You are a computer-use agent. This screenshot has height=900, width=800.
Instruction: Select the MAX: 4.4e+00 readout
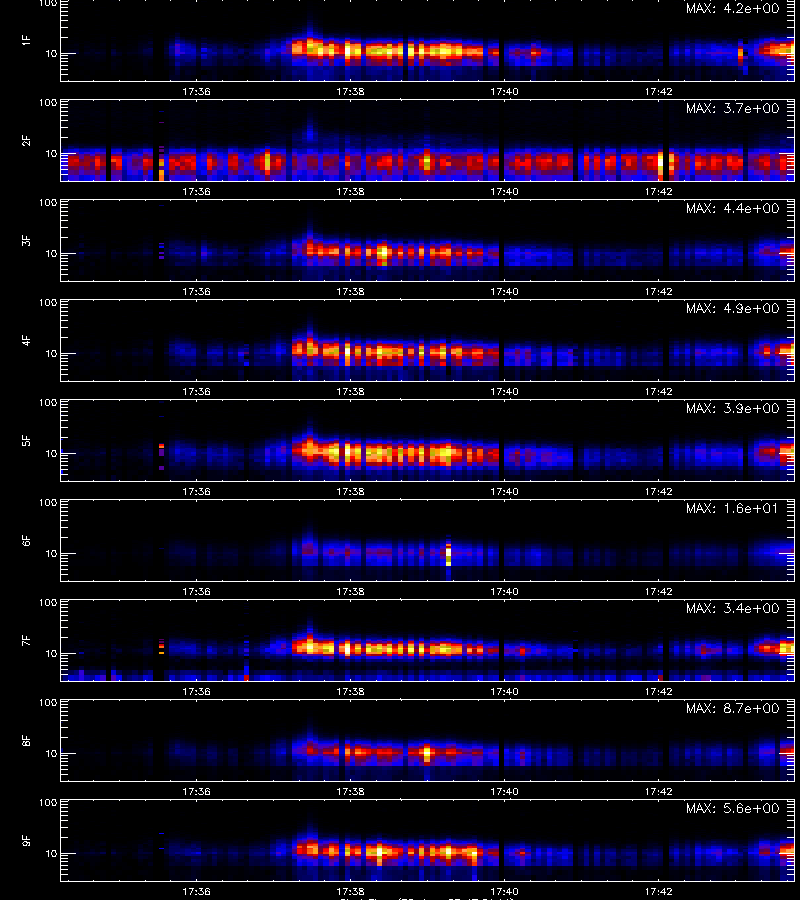click(x=733, y=208)
